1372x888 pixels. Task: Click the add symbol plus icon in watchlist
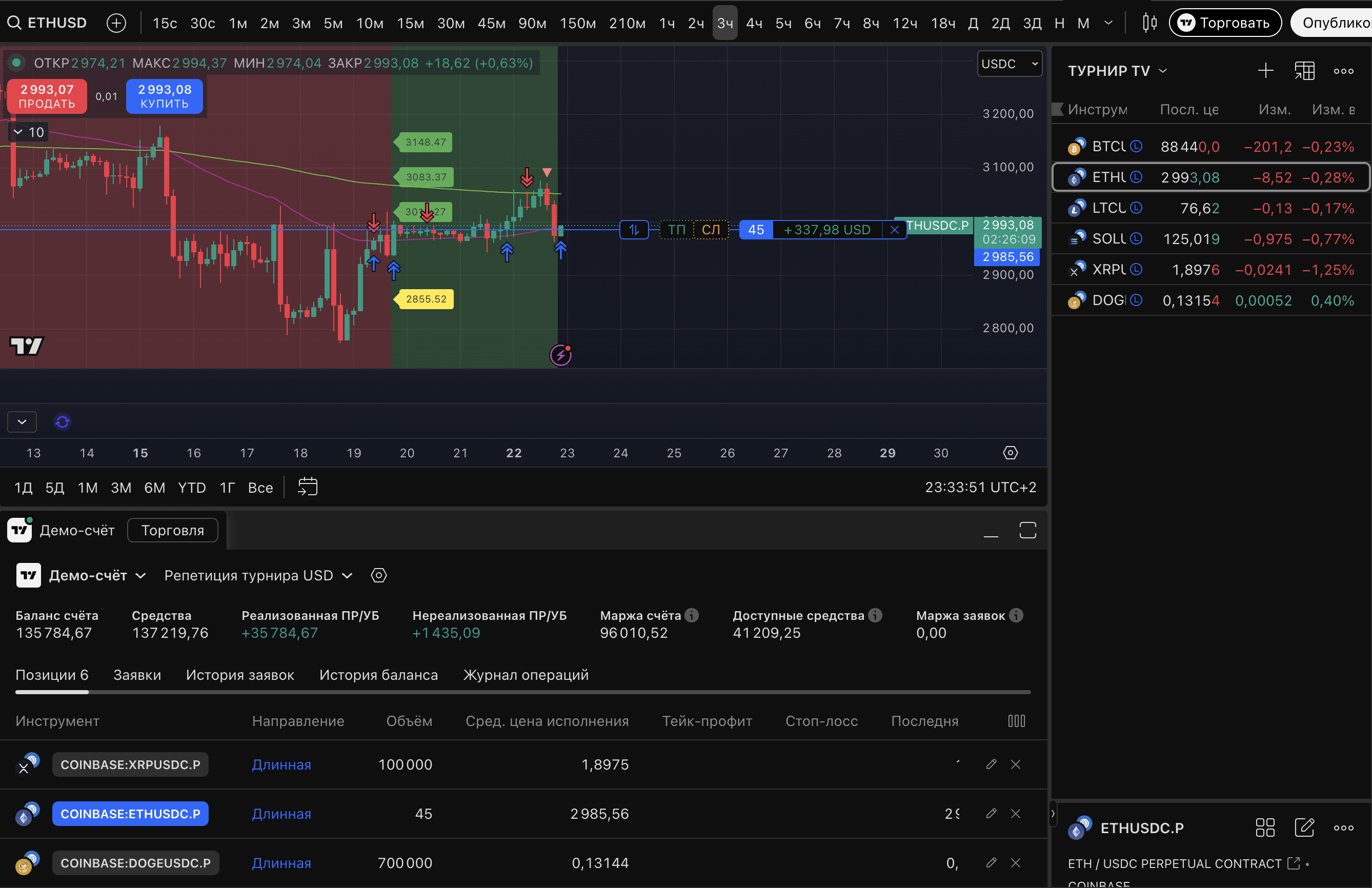point(1265,71)
